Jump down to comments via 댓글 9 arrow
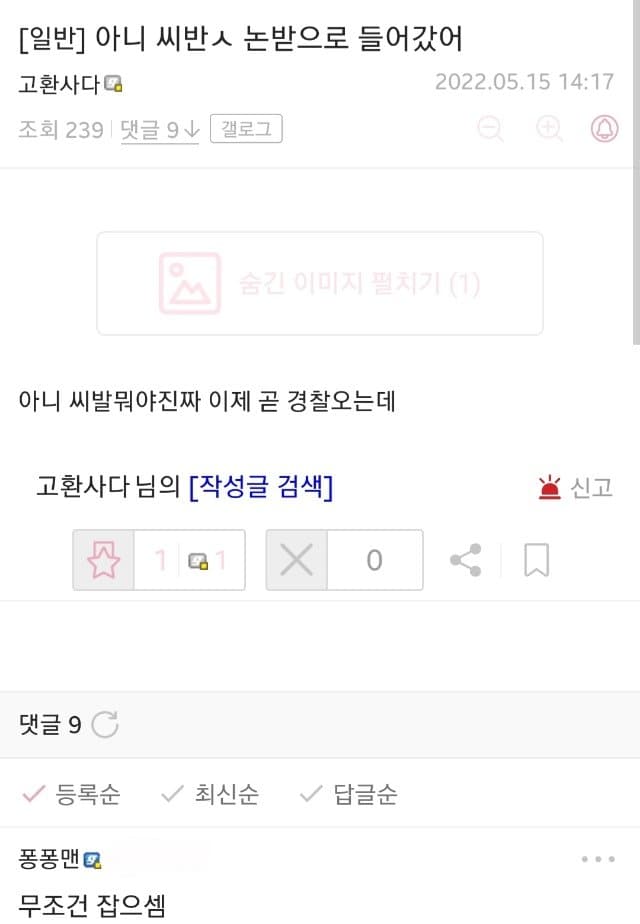640x924 pixels. [160, 129]
